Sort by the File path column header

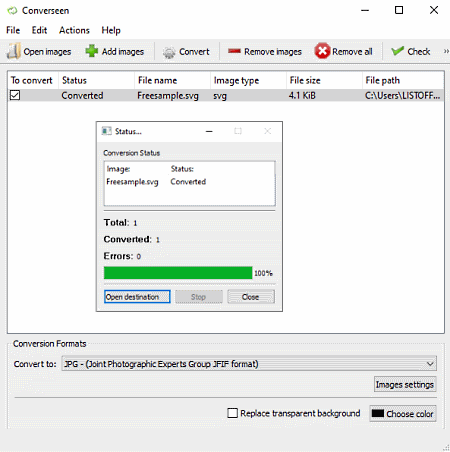point(403,80)
